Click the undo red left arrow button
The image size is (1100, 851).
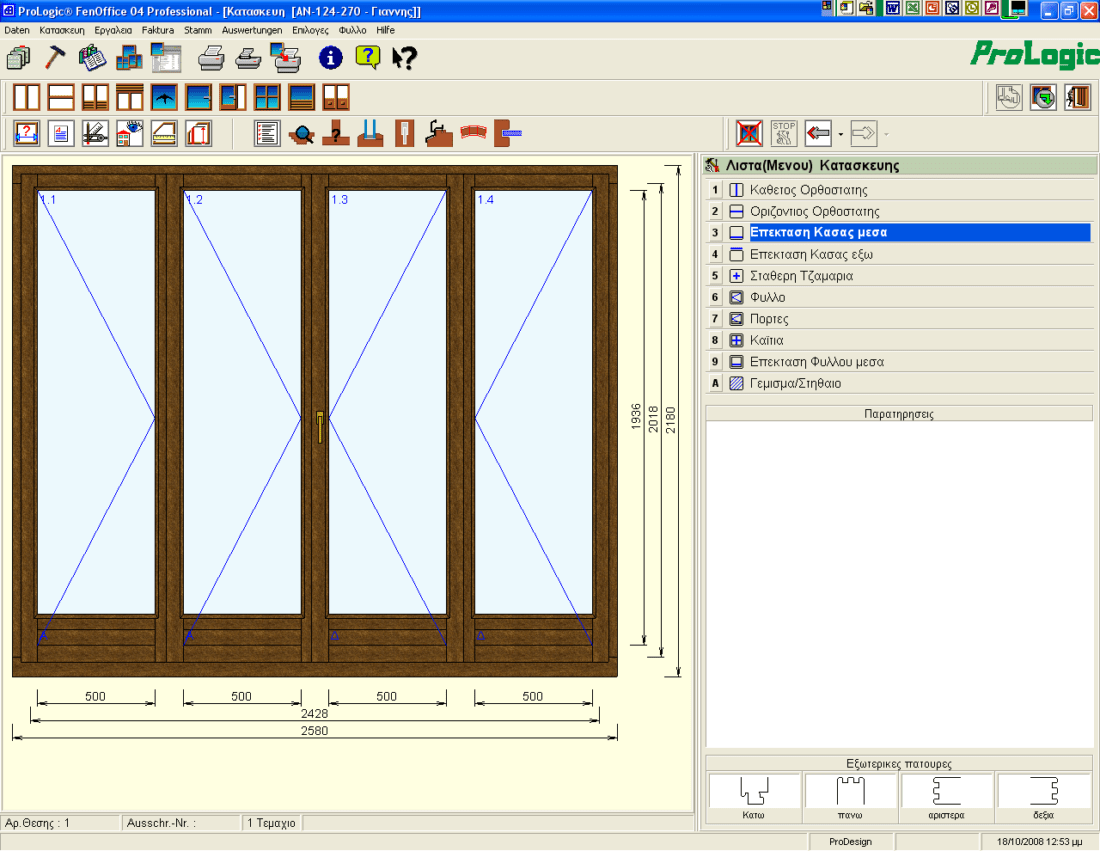[x=818, y=133]
